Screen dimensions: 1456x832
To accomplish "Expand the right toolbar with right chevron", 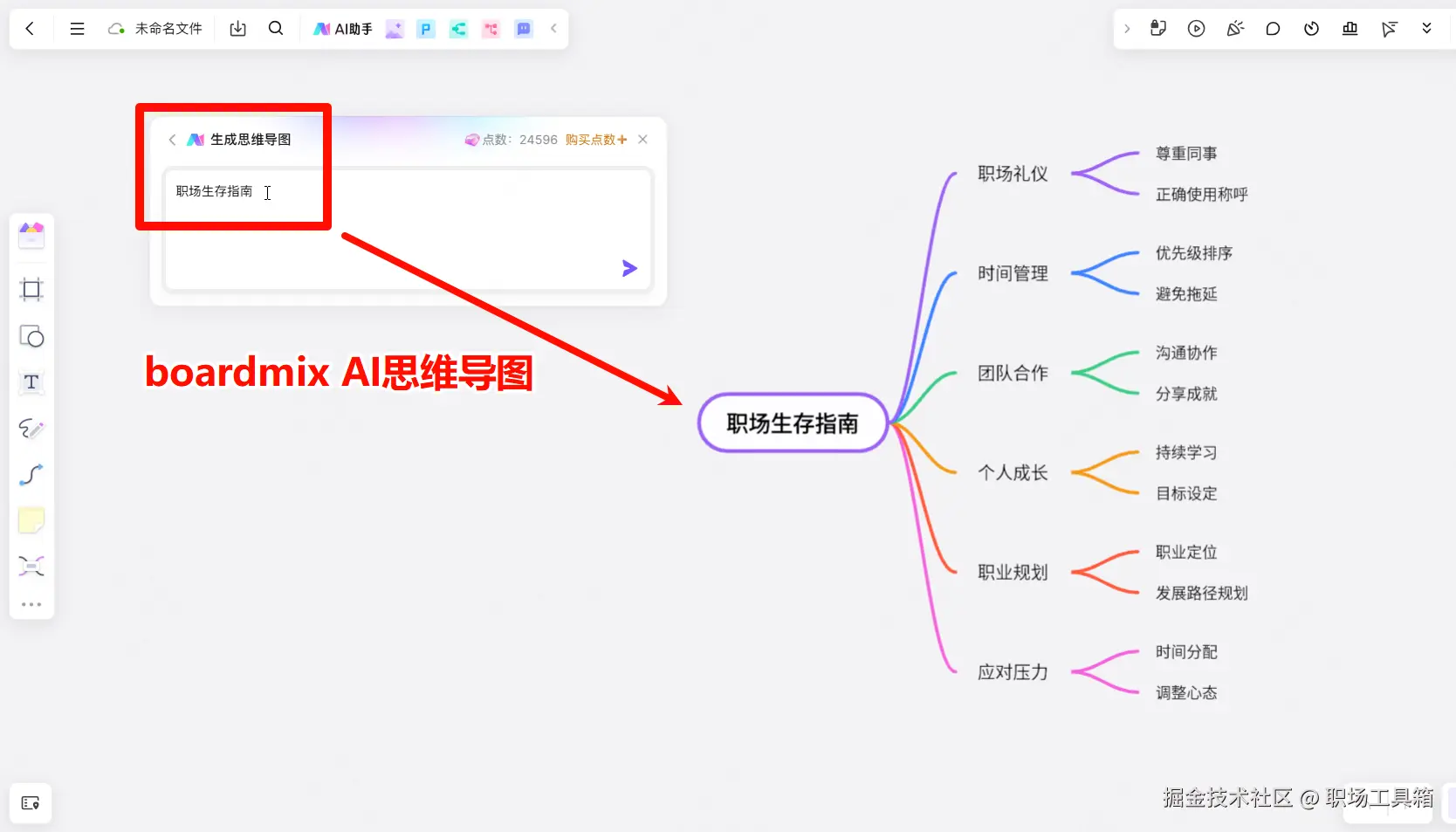I will (1127, 29).
